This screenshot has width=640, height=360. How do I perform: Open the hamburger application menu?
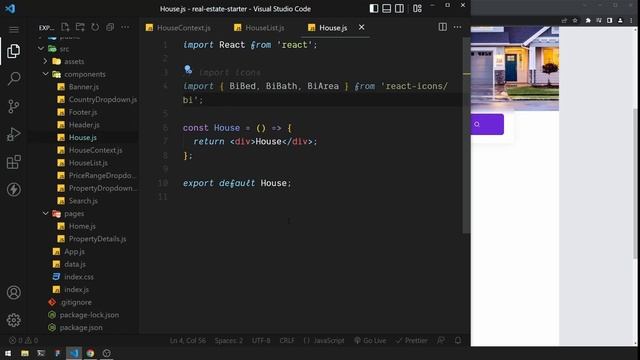coord(13,30)
